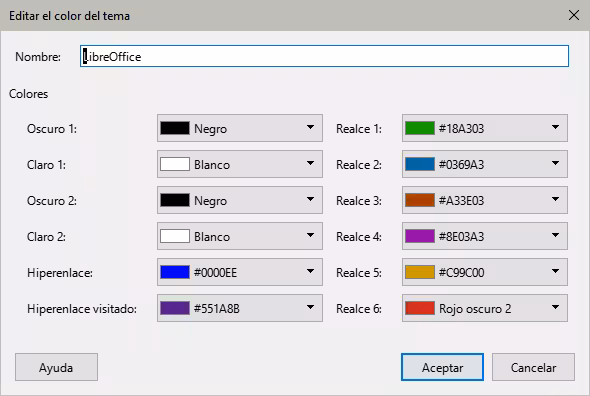
Task: Click the Nombre text field
Action: pos(324,56)
